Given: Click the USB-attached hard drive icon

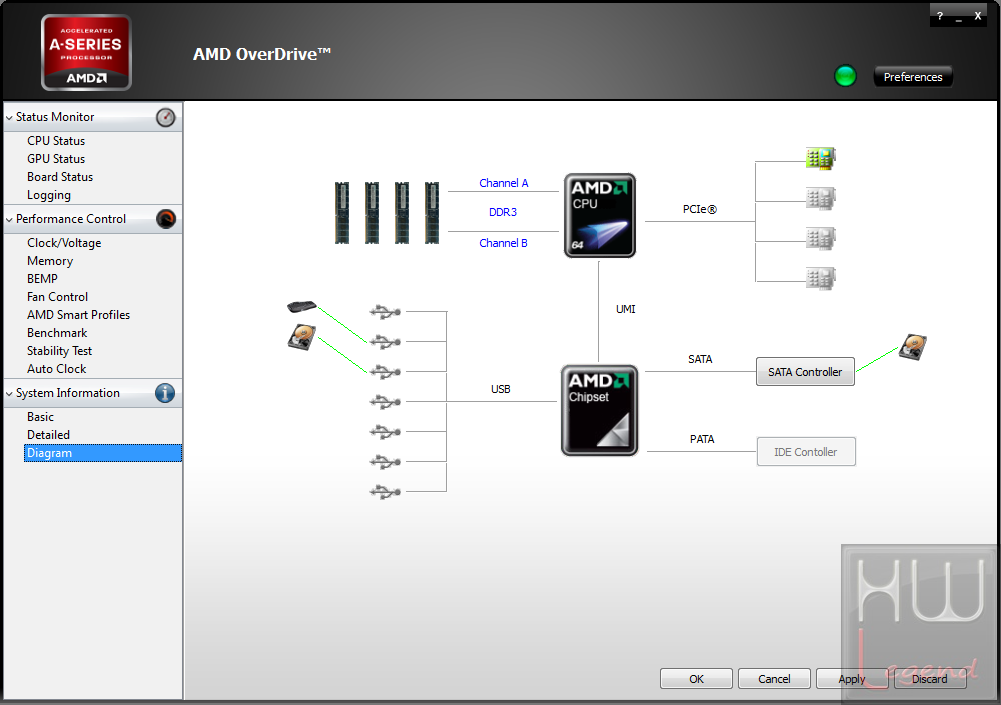Looking at the screenshot, I should point(302,337).
